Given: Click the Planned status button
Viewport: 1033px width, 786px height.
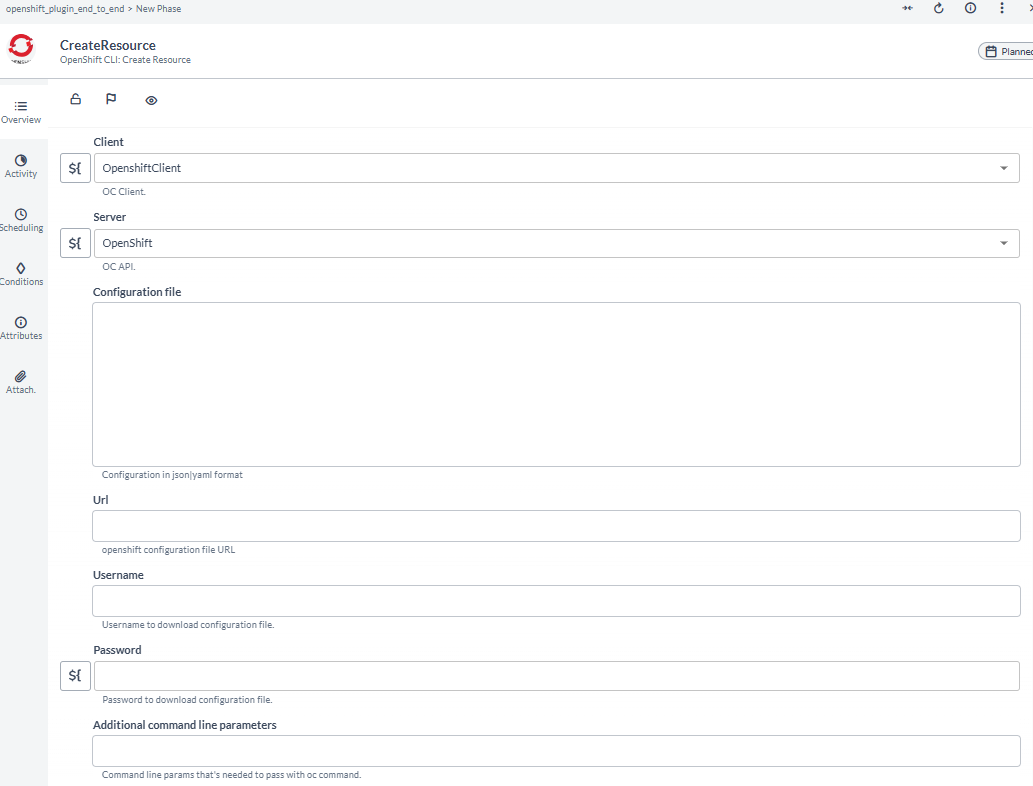Looking at the screenshot, I should coord(1006,51).
